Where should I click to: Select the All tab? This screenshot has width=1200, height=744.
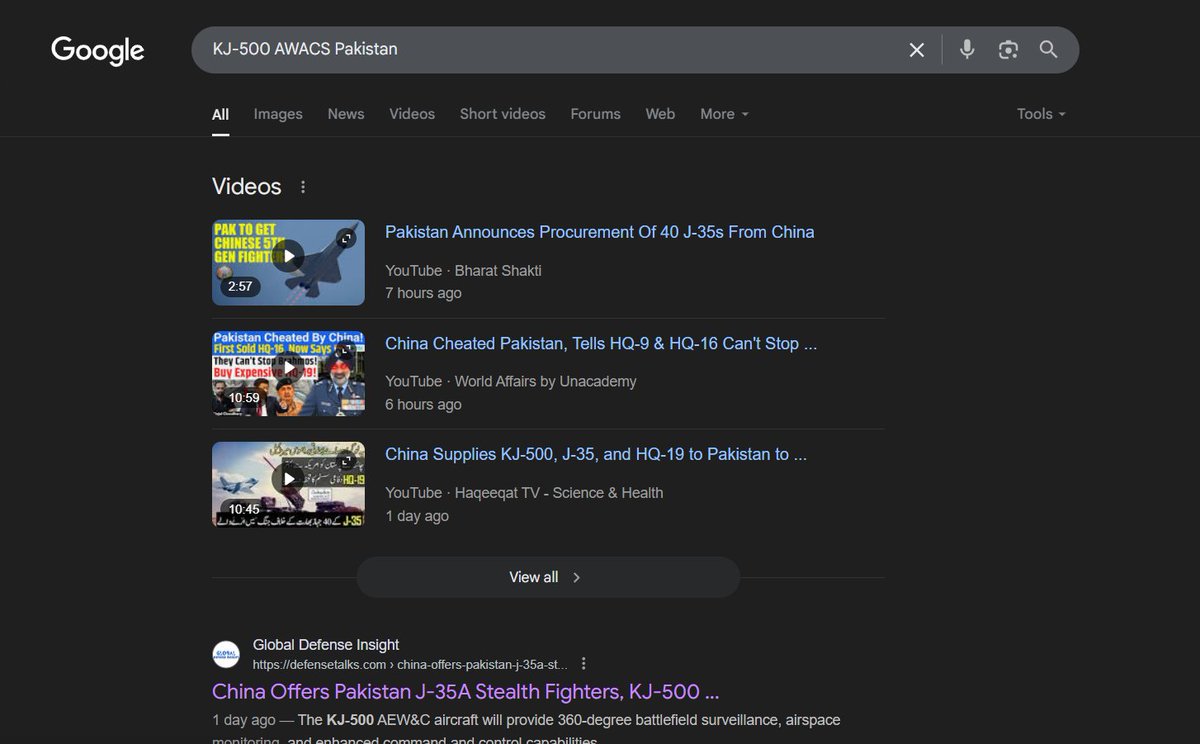220,114
